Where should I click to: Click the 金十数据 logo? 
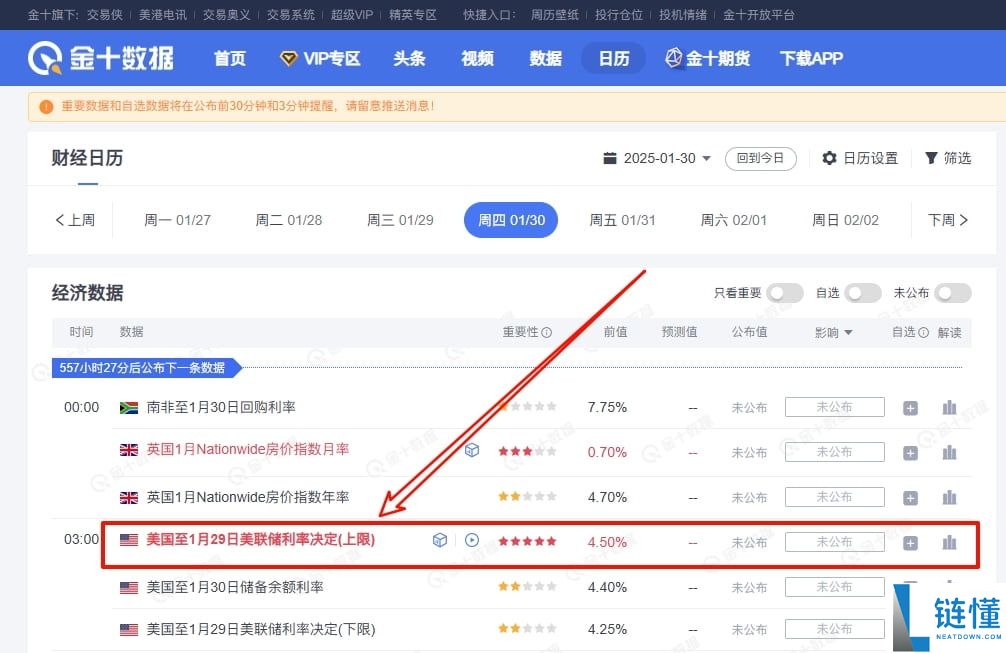coord(101,58)
